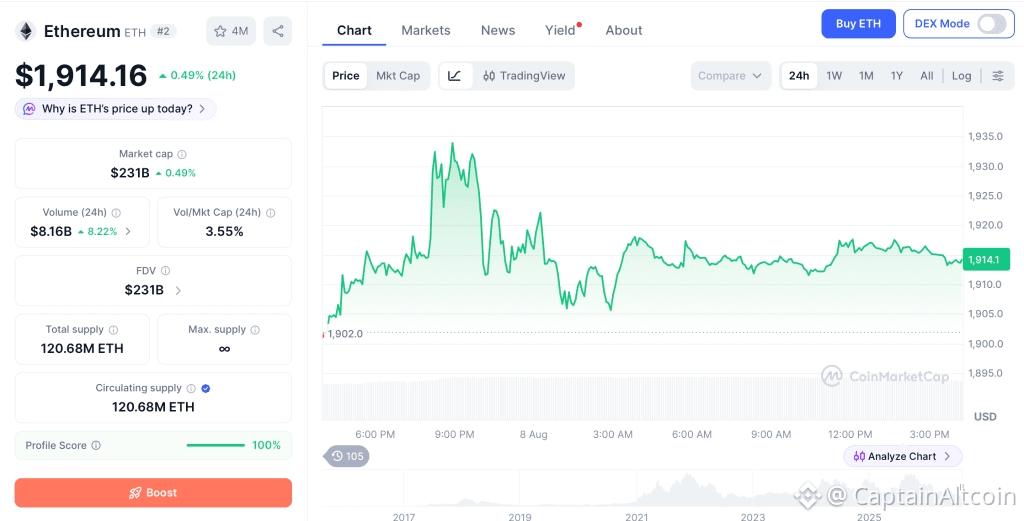This screenshot has width=1024, height=521.
Task: Click the price line peak near 9:00 PM
Action: click(x=453, y=144)
